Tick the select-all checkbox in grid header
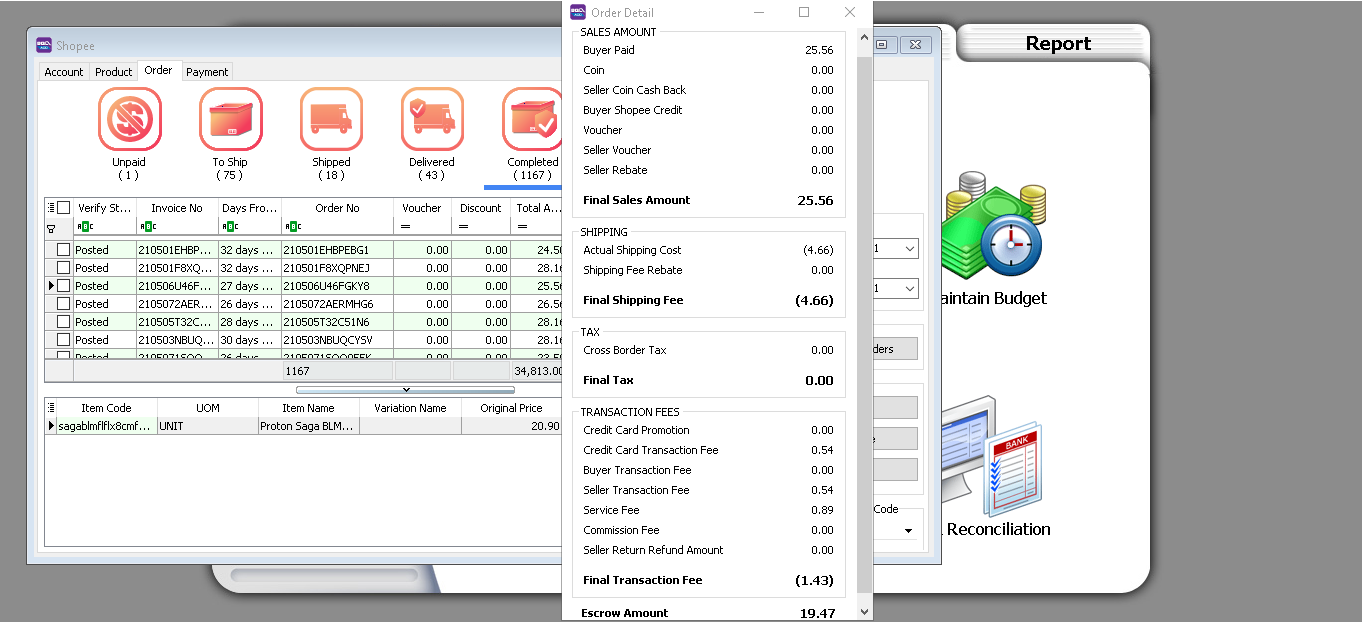The height and width of the screenshot is (622, 1362). point(64,208)
